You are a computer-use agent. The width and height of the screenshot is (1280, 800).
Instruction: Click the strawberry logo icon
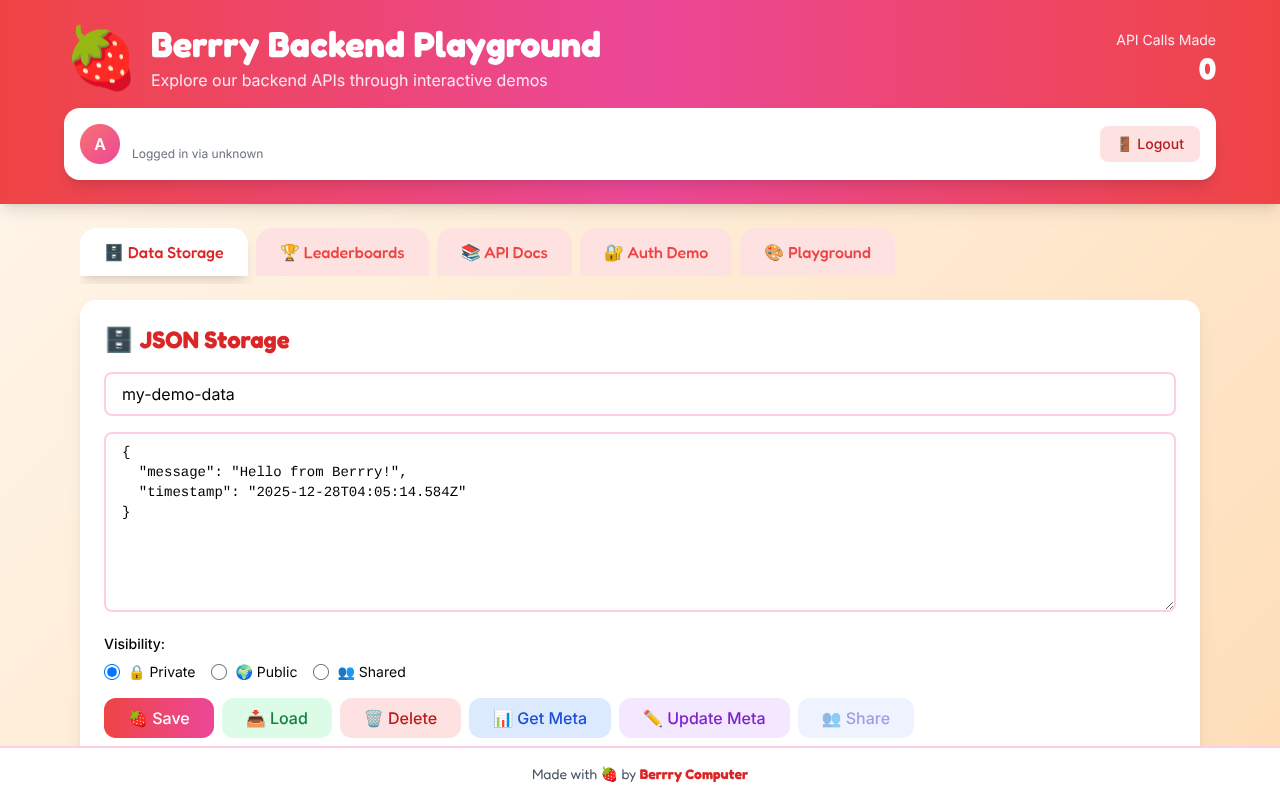click(x=100, y=57)
